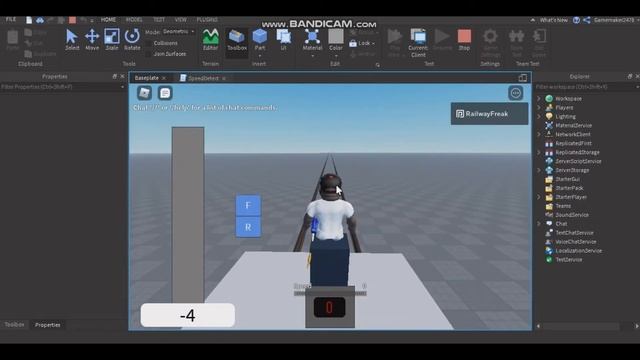
Task: Click the Color picker button
Action: (x=336, y=40)
